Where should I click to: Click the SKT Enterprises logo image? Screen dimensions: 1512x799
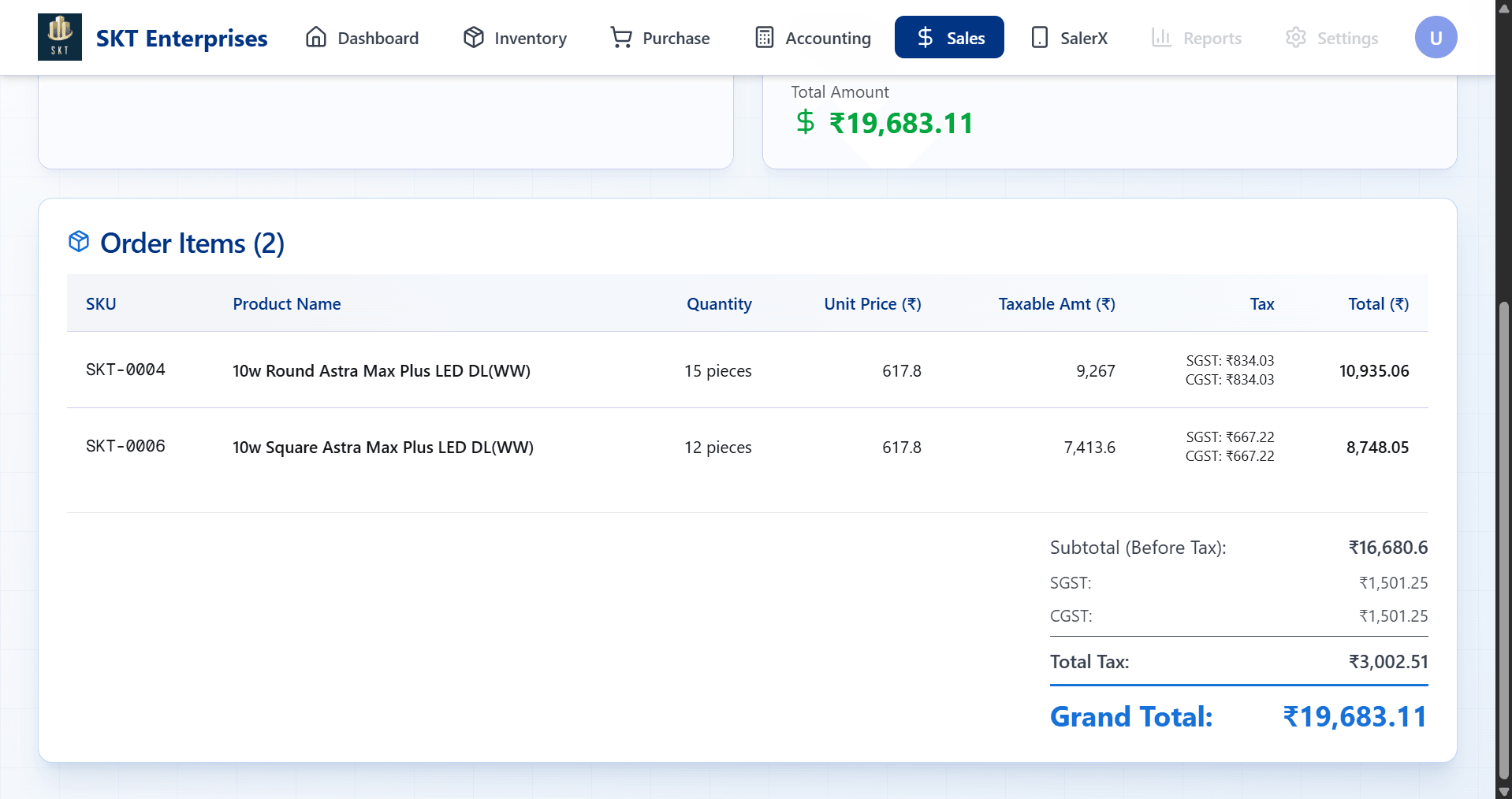60,37
